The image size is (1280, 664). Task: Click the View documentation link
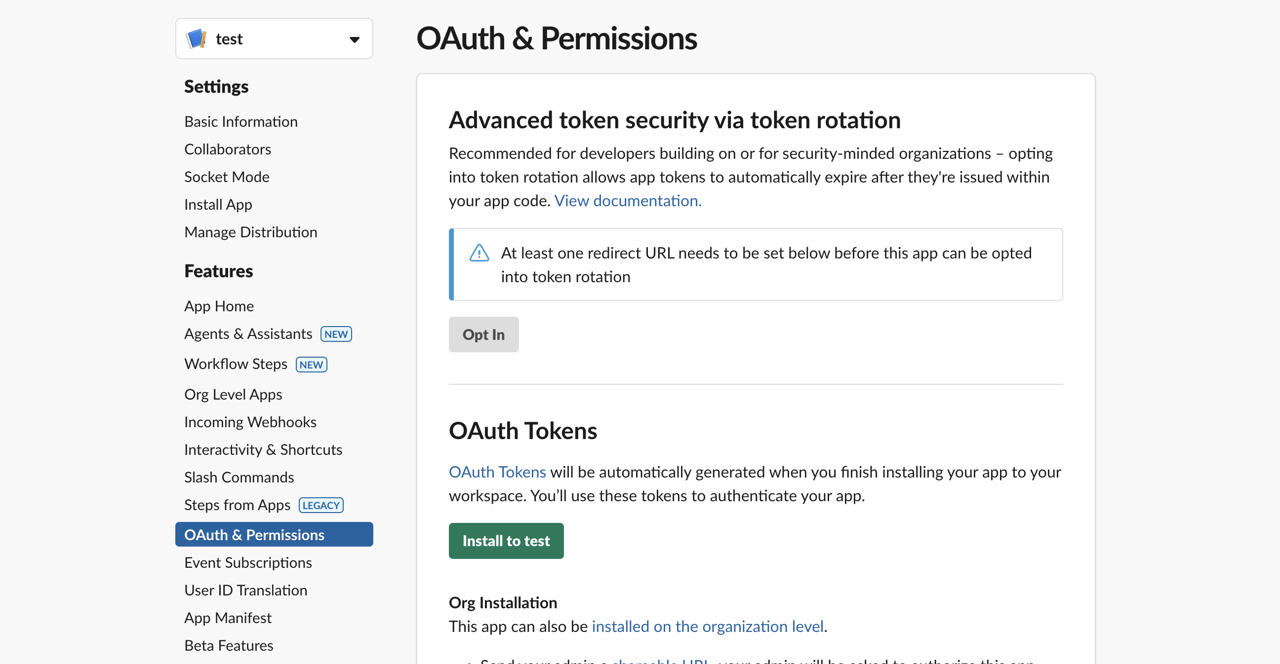coord(628,201)
